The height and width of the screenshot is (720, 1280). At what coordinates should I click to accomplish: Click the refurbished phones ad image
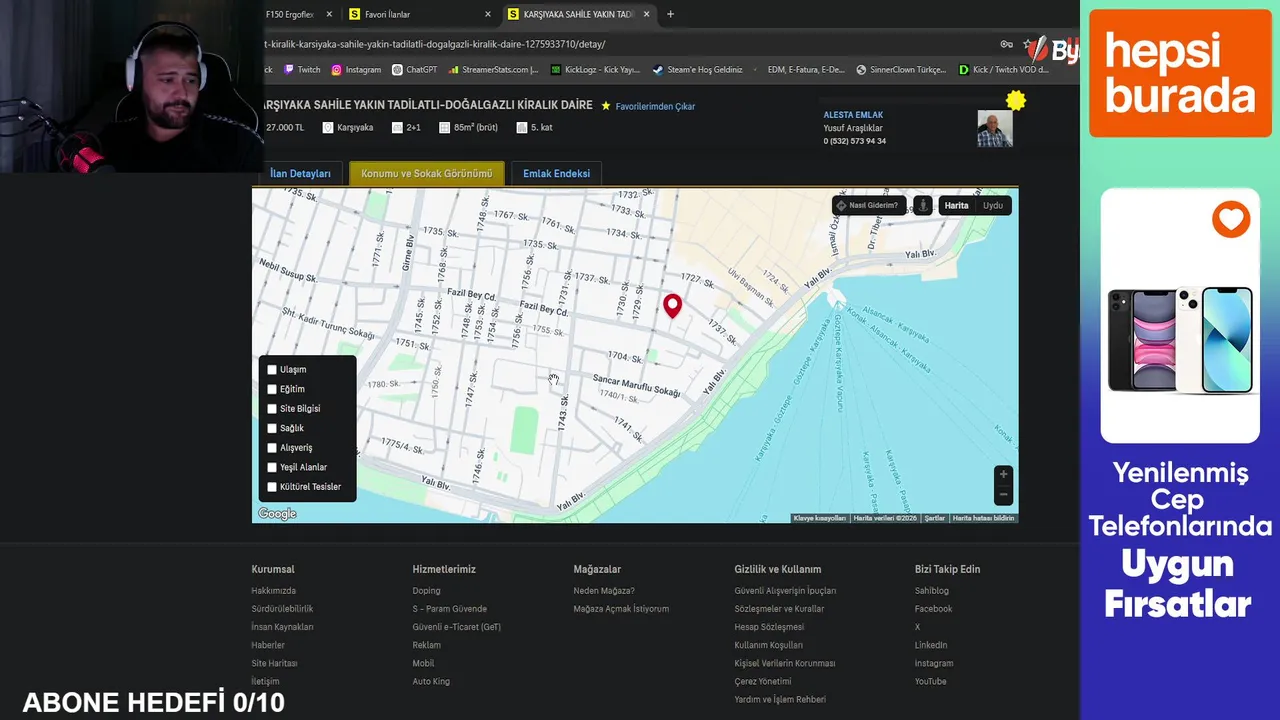(1180, 340)
